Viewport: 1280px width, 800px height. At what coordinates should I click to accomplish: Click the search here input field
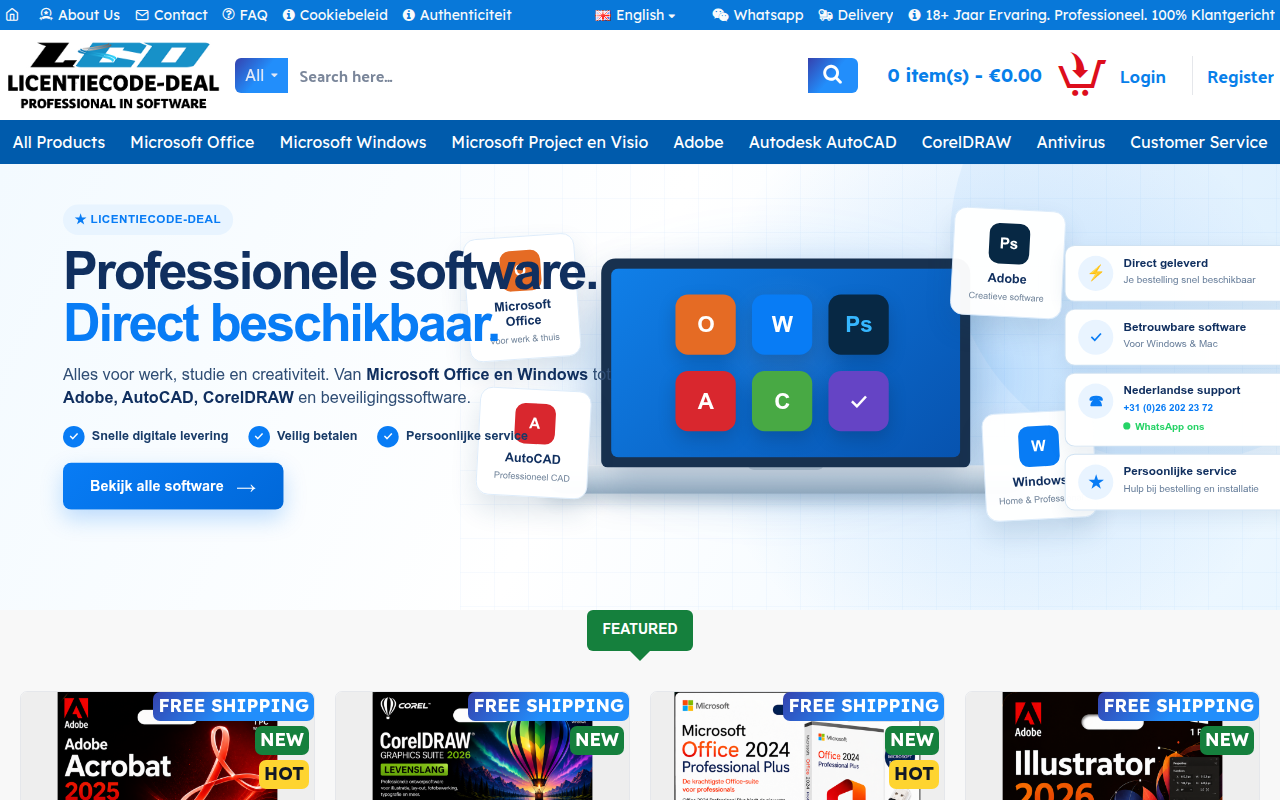click(548, 75)
